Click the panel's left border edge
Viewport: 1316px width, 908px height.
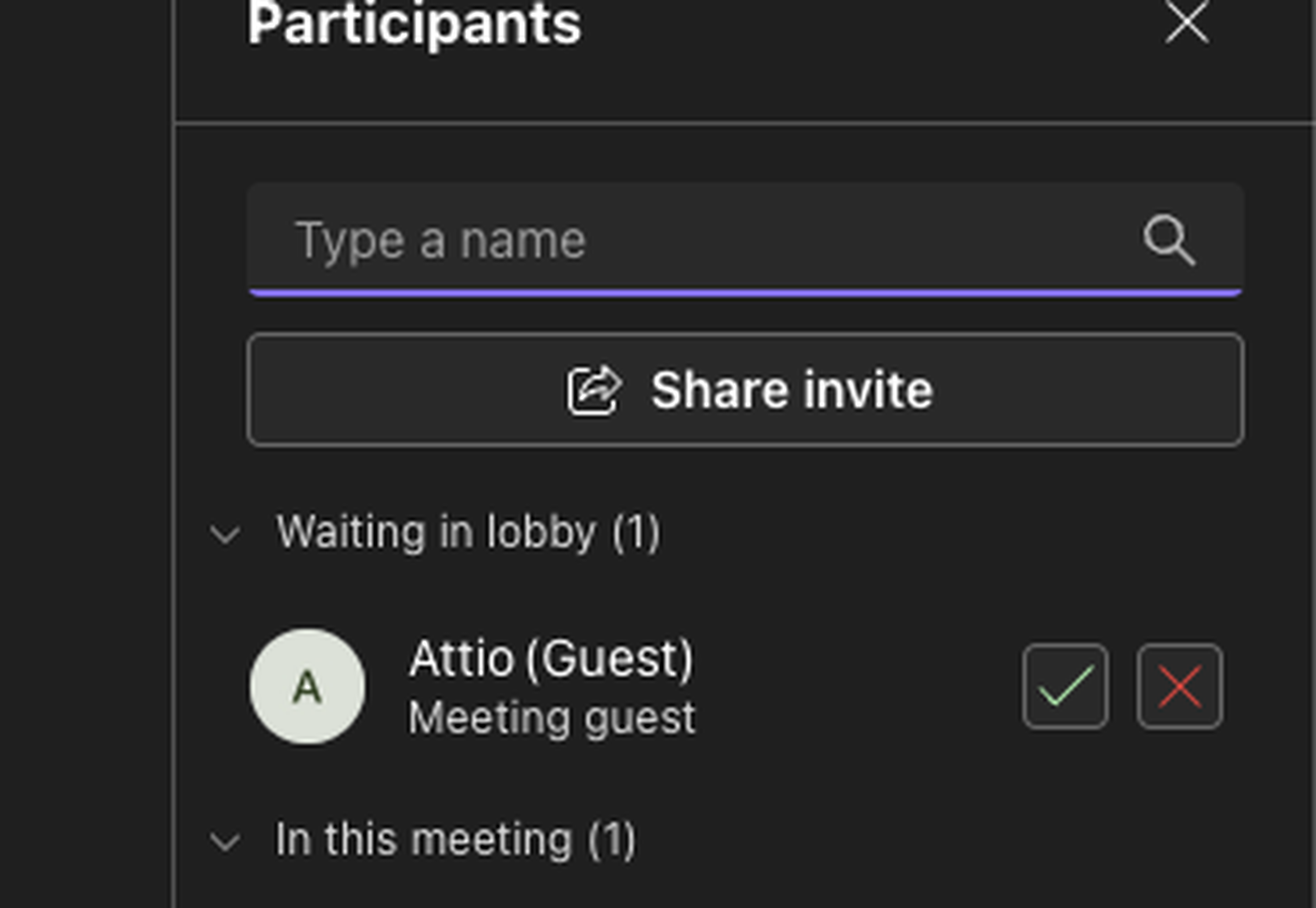(173, 455)
